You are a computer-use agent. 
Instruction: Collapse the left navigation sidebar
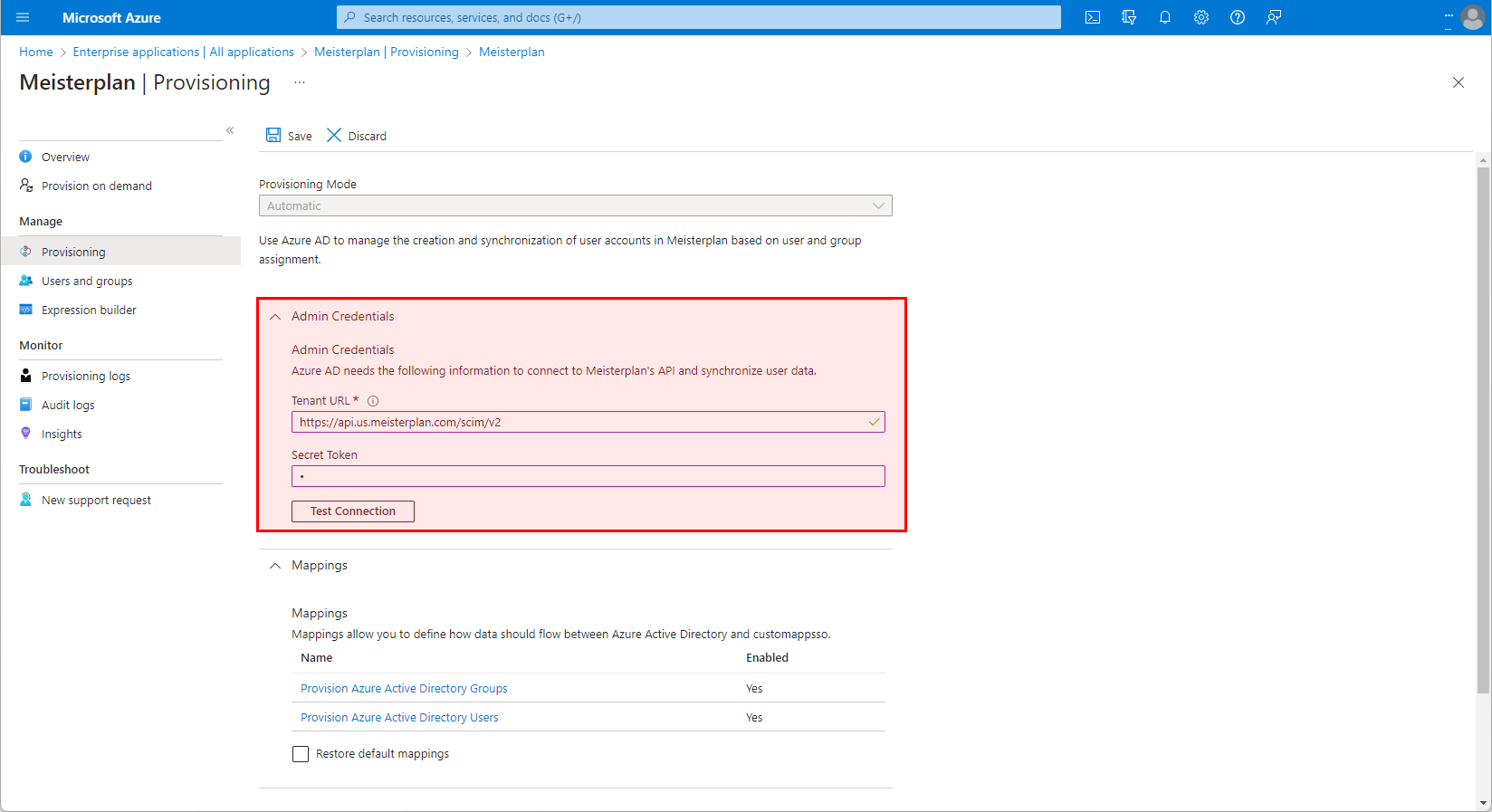coord(230,130)
